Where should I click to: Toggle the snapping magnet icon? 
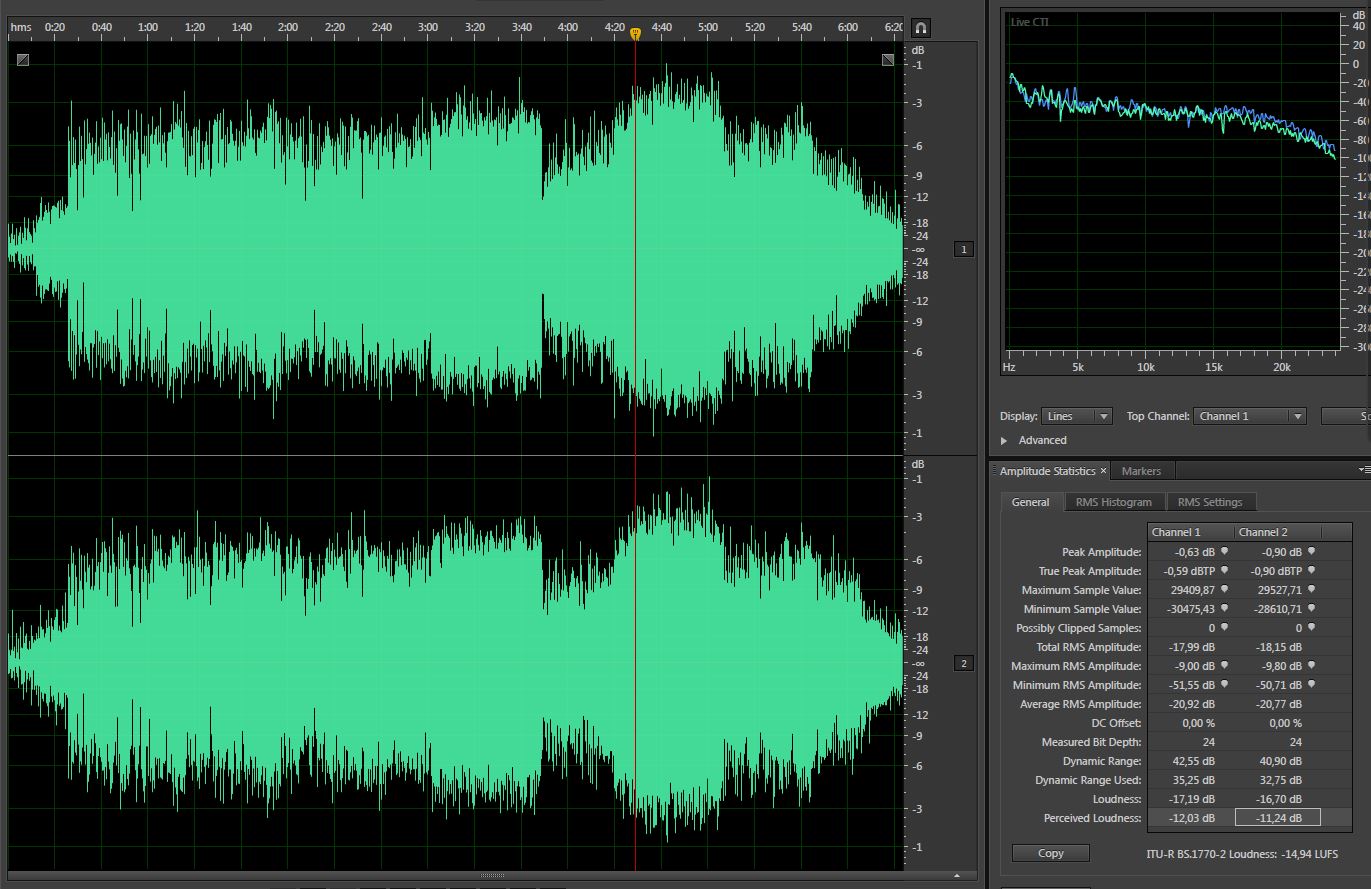921,28
